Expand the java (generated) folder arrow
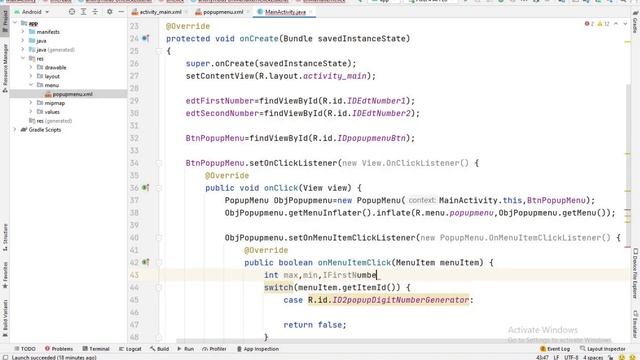The image size is (640, 360). coord(23,50)
